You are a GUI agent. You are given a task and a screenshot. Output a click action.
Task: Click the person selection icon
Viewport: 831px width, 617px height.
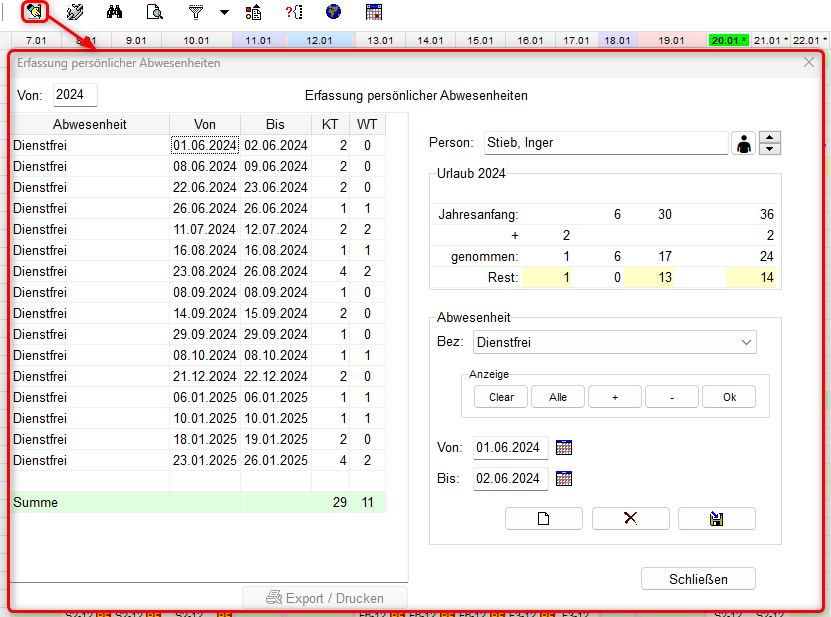click(743, 144)
